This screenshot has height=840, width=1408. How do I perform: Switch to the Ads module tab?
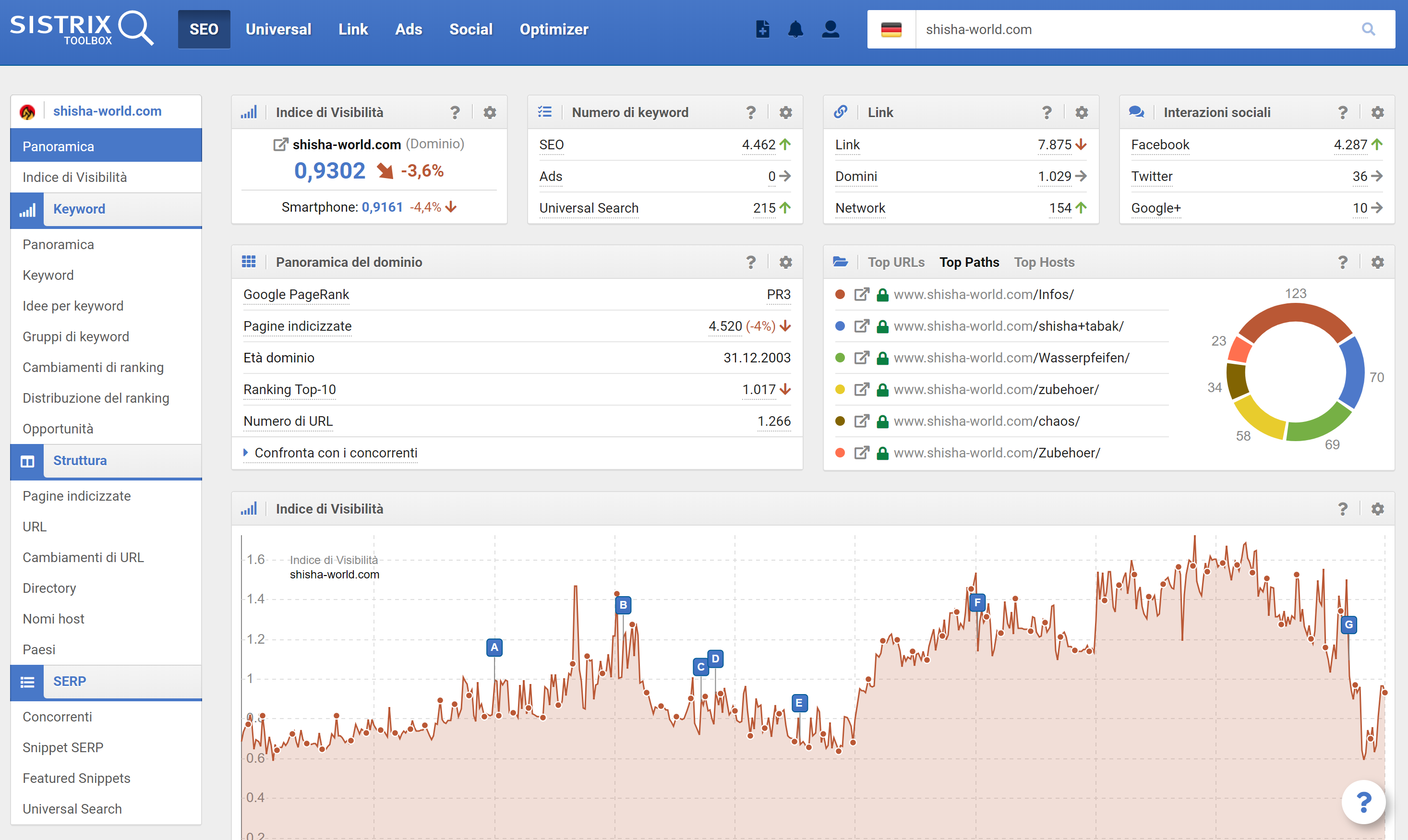coord(409,29)
